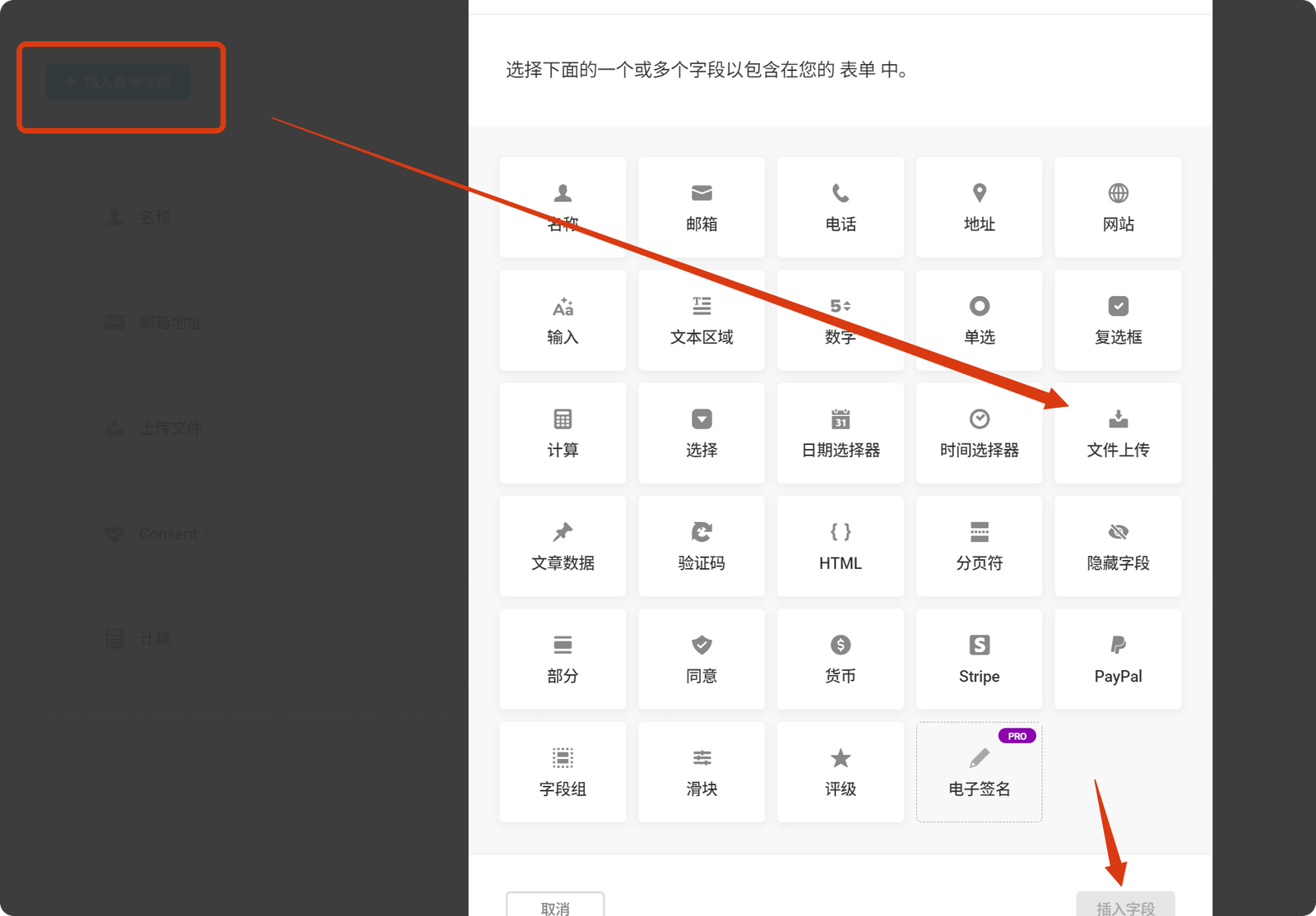Pick the 分页符 page break tile
Image resolution: width=1316 pixels, height=916 pixels.
coord(979,546)
